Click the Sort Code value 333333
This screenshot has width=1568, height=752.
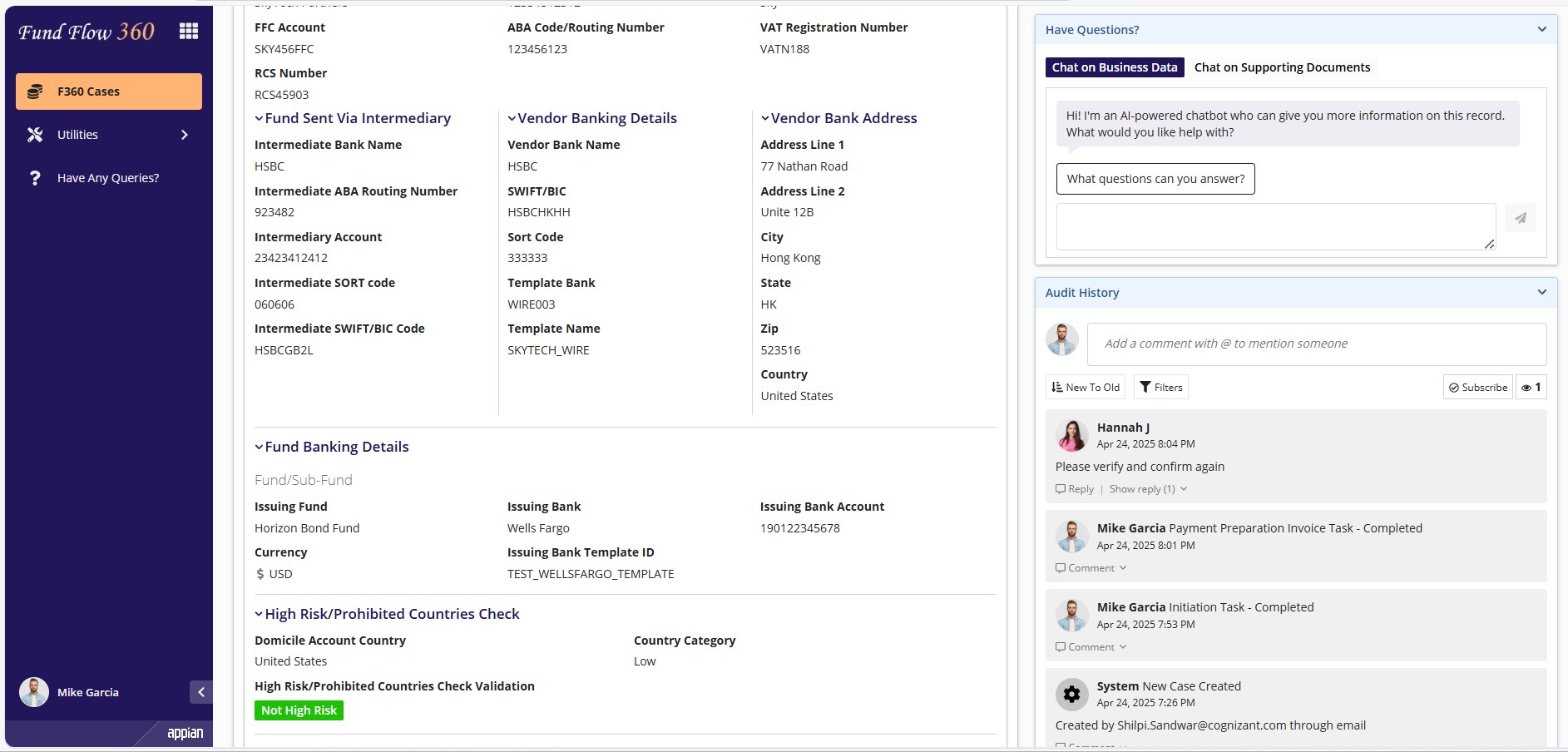pyautogui.click(x=527, y=258)
